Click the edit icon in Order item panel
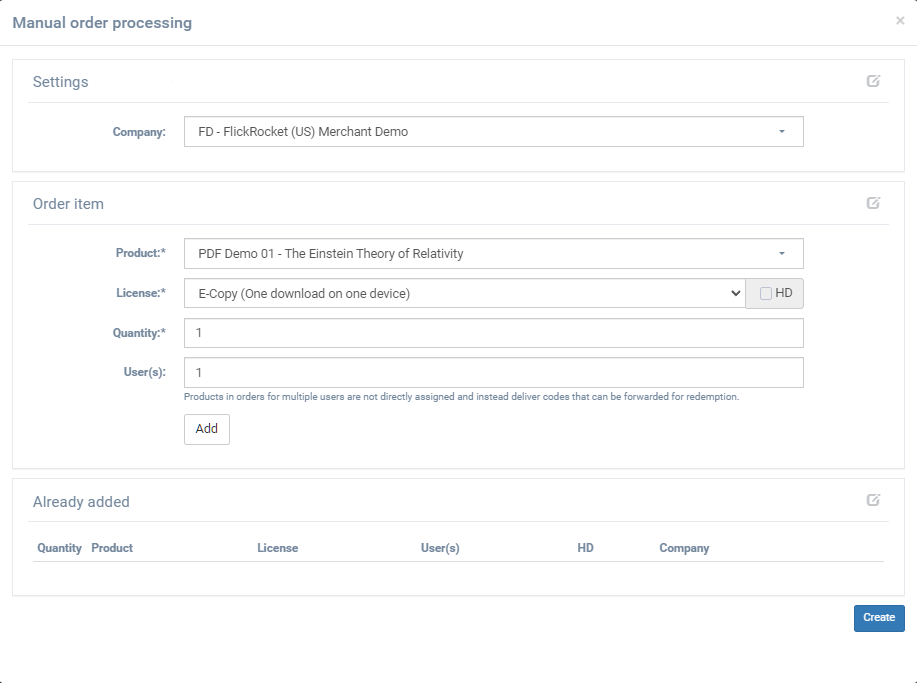This screenshot has width=917, height=683. (873, 203)
